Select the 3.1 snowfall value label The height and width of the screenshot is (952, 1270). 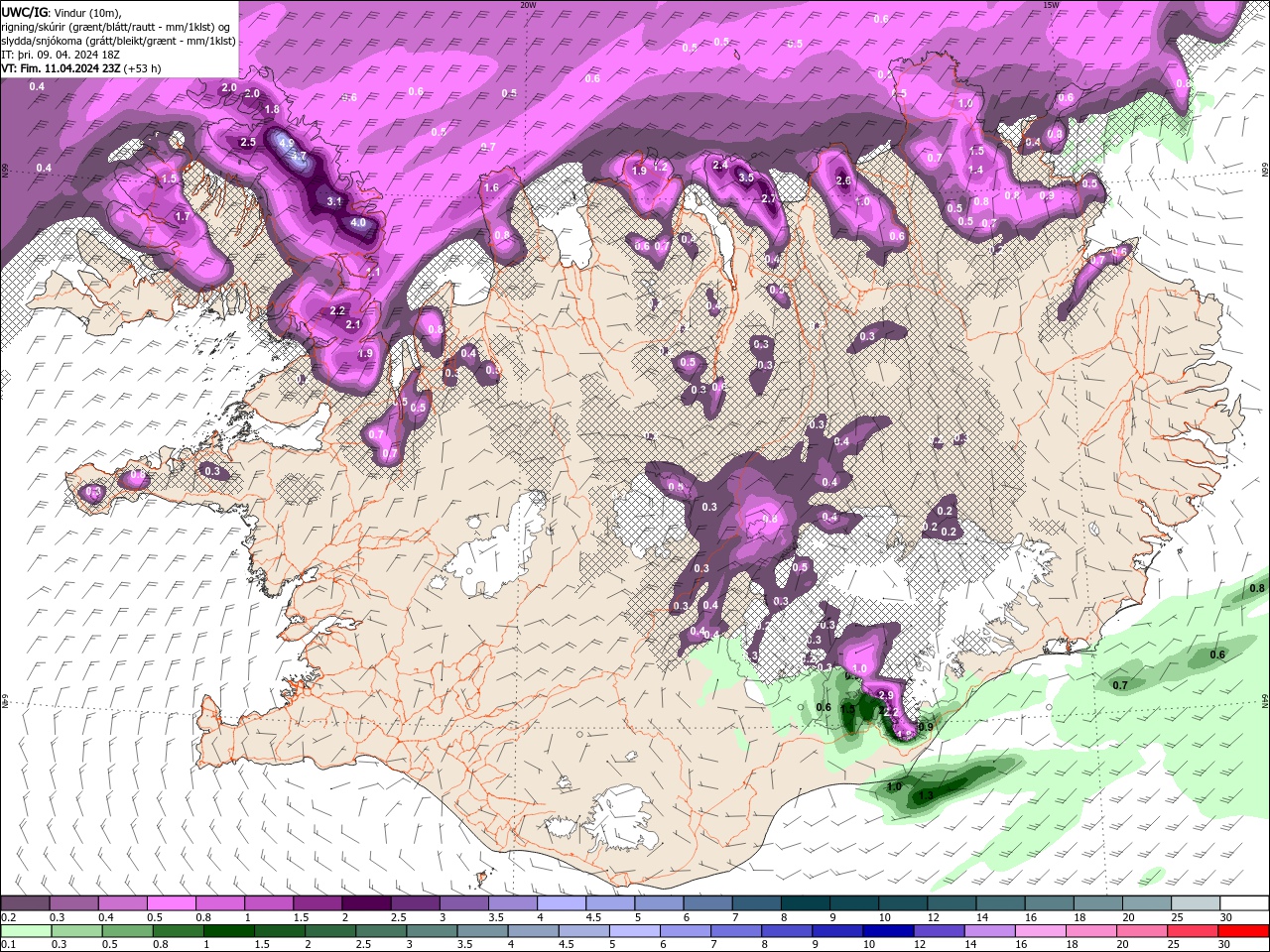click(x=334, y=201)
